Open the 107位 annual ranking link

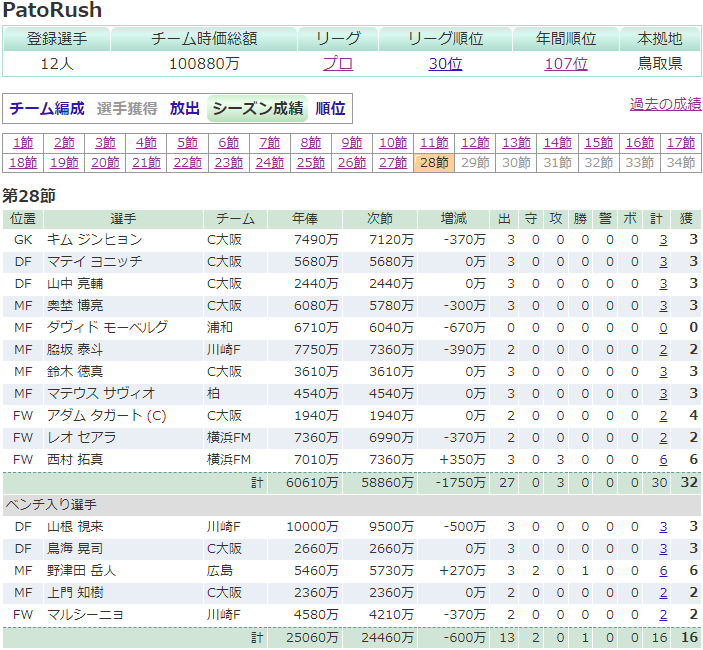coord(566,64)
